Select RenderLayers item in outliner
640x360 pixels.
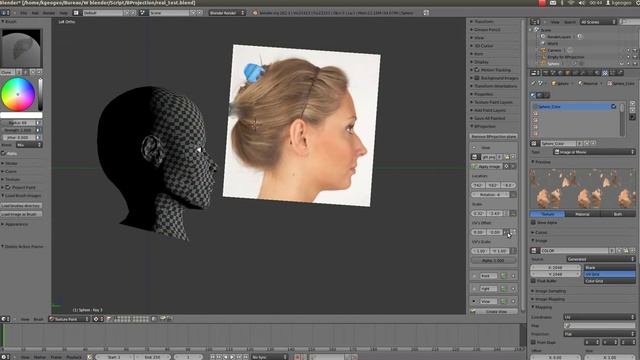[559, 37]
